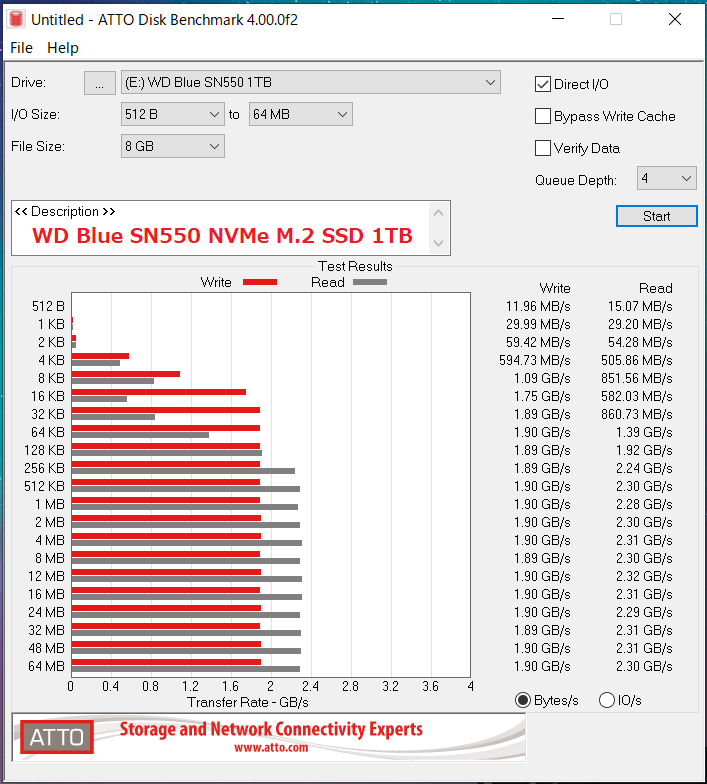Click the 11.96 MB/s write value
This screenshot has width=707, height=784.
point(538,306)
